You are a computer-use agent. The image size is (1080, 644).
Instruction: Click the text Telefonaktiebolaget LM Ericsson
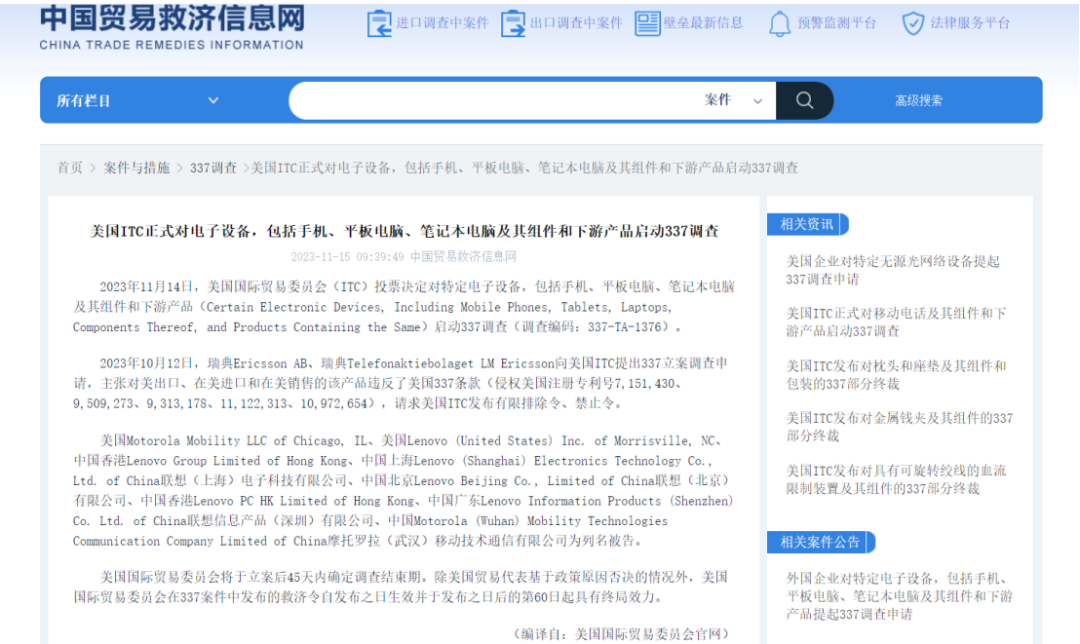451,363
